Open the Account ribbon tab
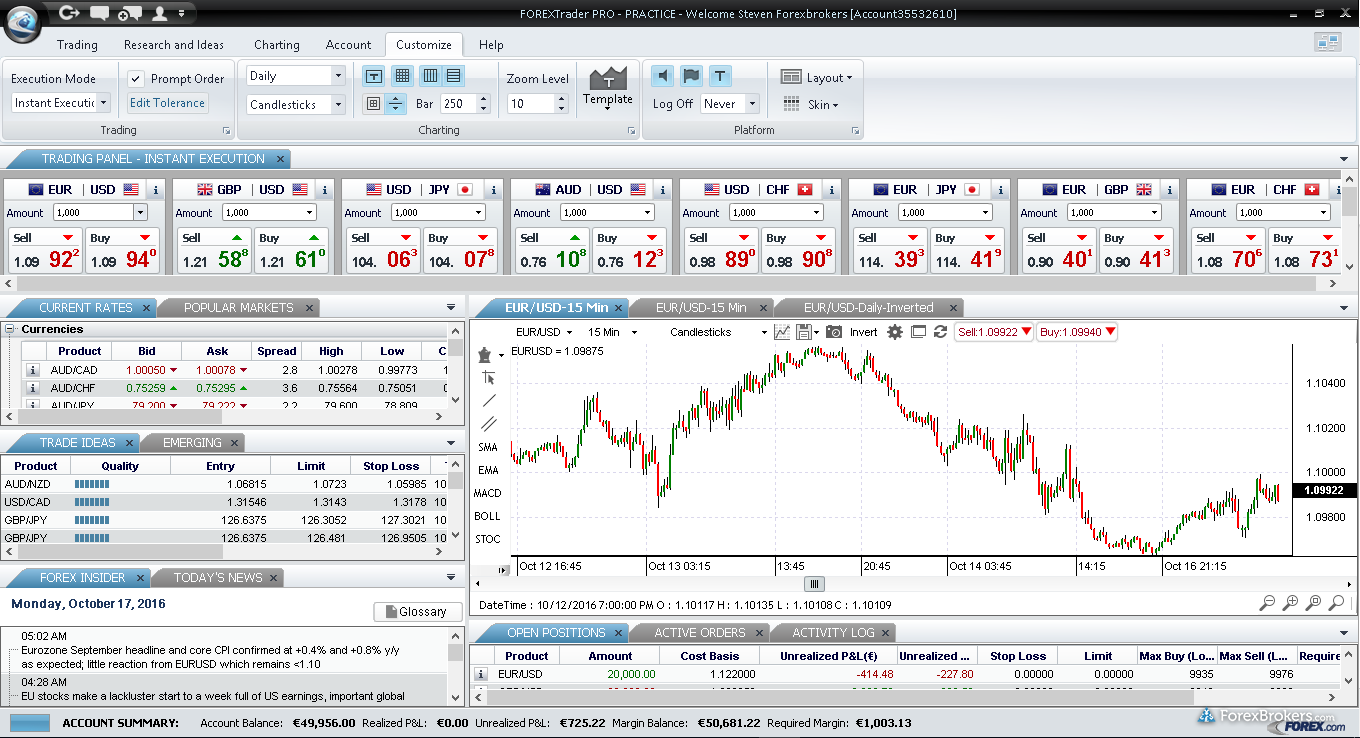The image size is (1360, 738). point(349,45)
